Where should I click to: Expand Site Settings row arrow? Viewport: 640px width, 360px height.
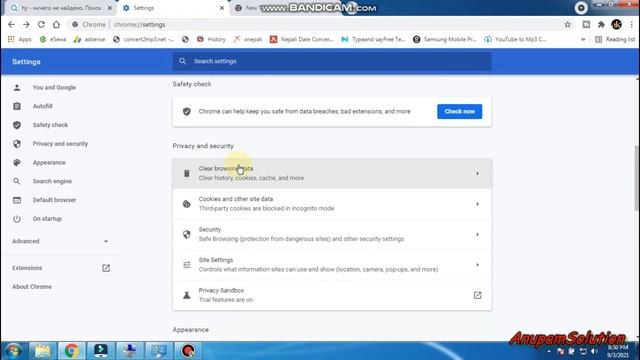coord(477,265)
